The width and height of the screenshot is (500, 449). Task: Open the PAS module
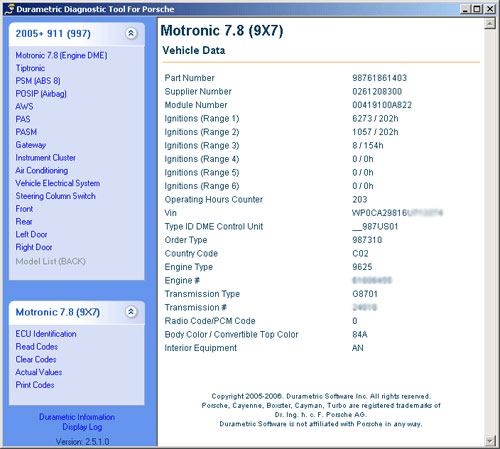(x=23, y=119)
